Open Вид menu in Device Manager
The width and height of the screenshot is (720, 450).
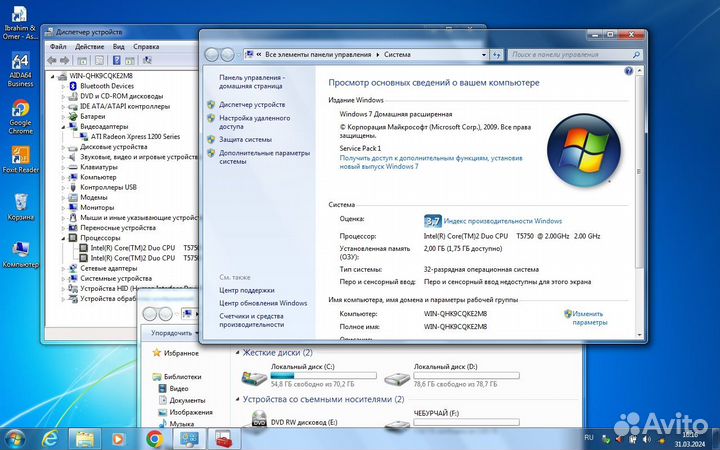(118, 46)
